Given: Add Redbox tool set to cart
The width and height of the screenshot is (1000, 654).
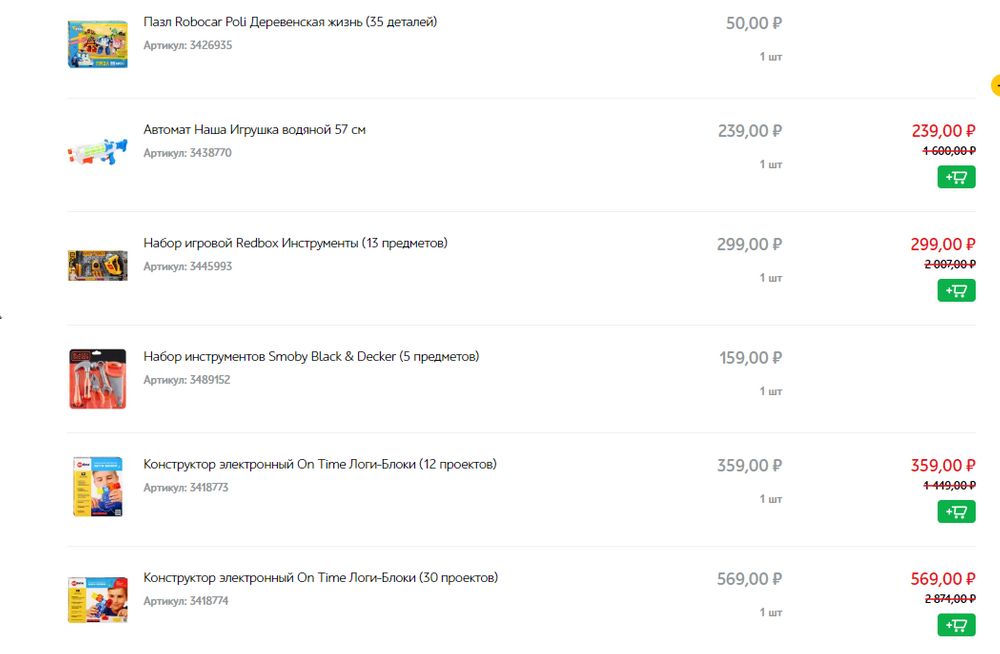Looking at the screenshot, I should click(x=956, y=291).
